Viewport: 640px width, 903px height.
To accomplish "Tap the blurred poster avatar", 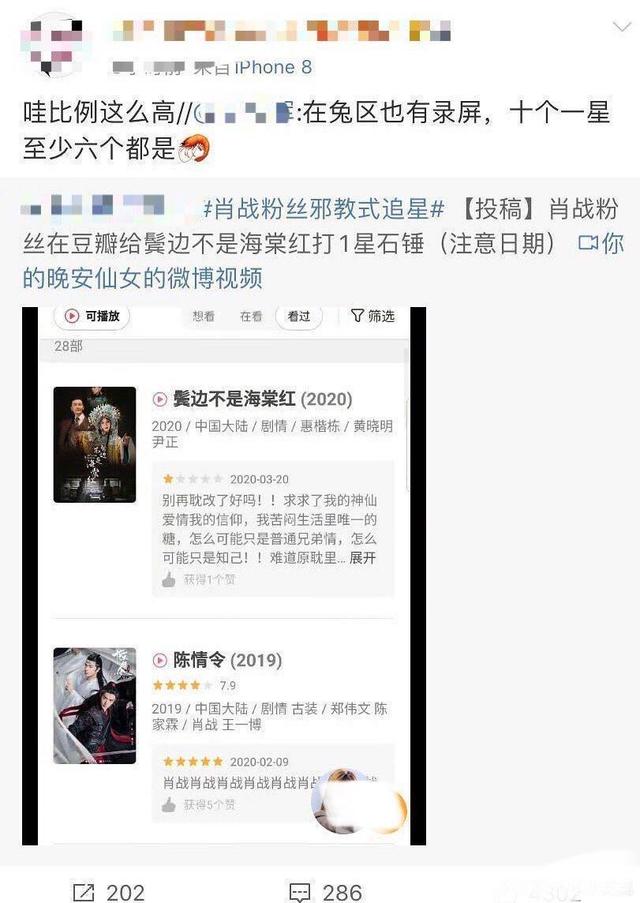I will (51, 46).
